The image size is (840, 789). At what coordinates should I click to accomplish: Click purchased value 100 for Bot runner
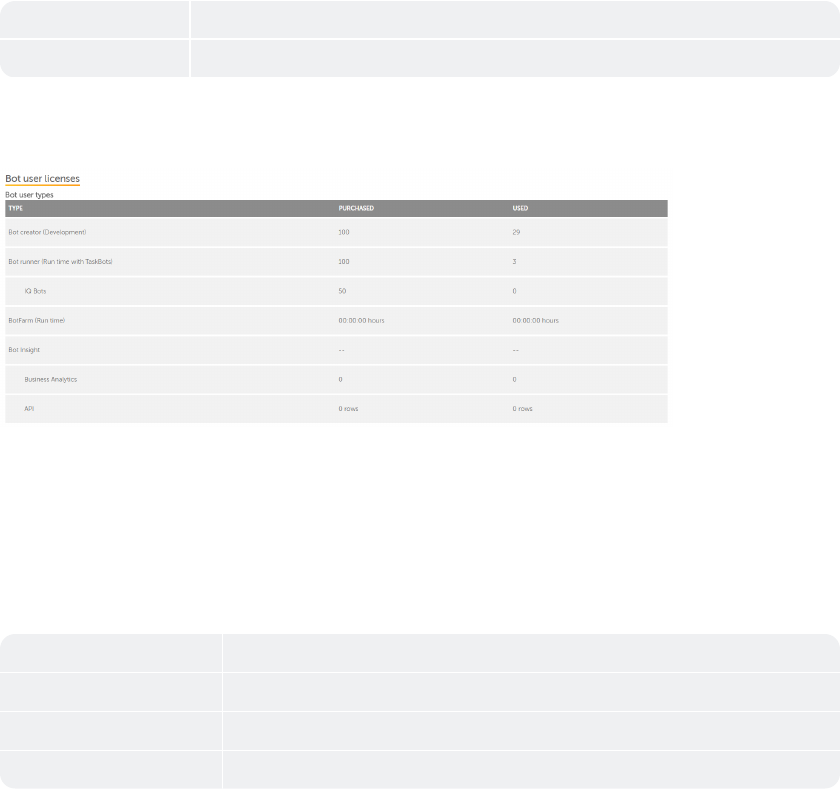[344, 262]
